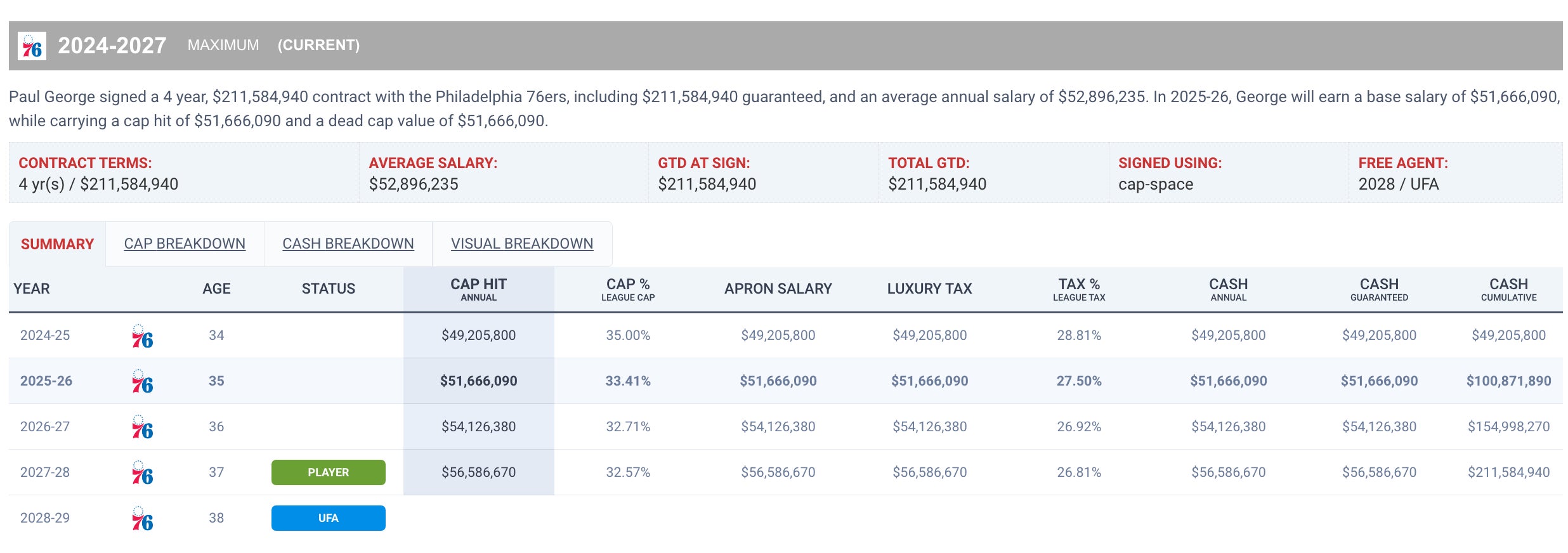
Task: Click the Luxury Tax column header
Action: (929, 289)
